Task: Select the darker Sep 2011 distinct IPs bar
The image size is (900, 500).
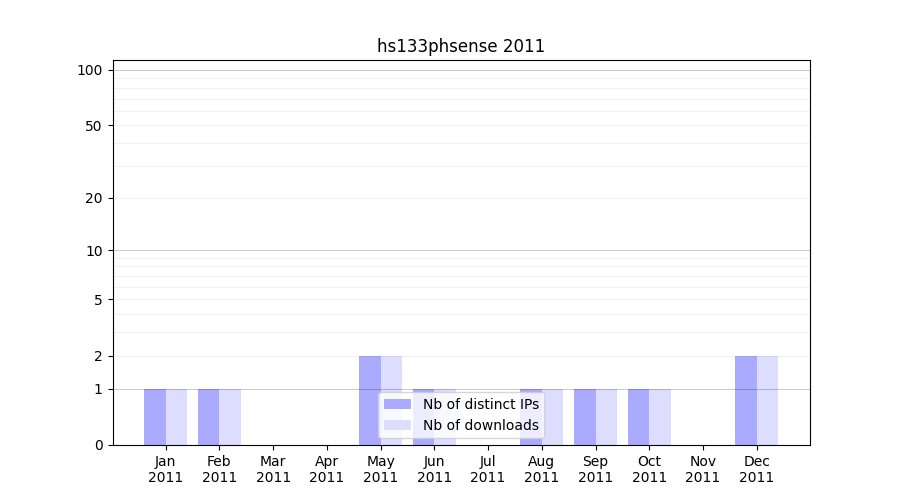Action: point(585,417)
